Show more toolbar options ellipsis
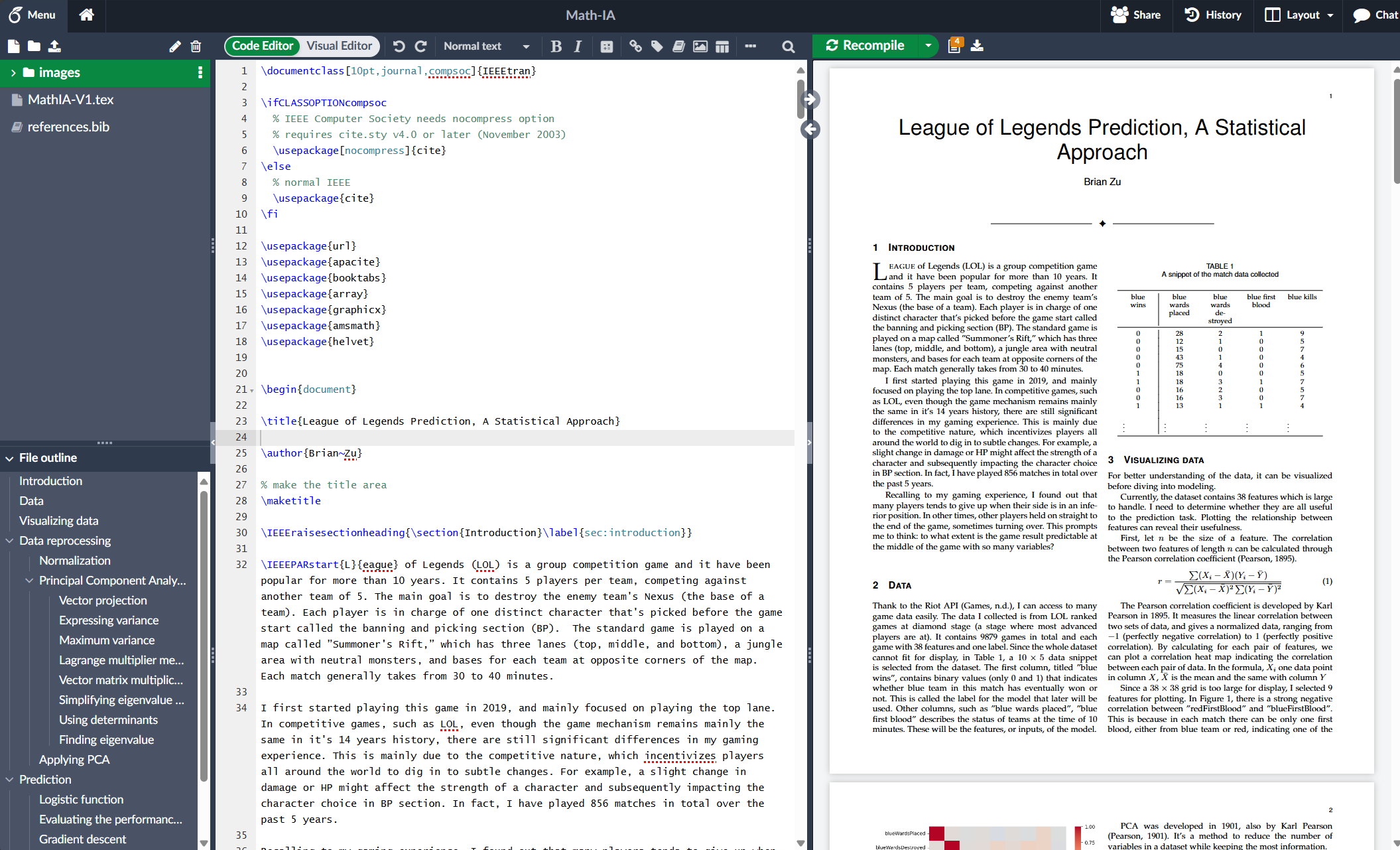 pyautogui.click(x=750, y=46)
